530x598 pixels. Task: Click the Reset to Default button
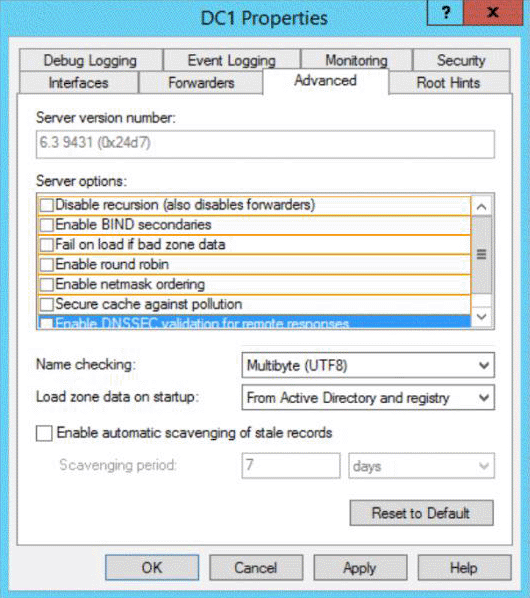pyautogui.click(x=421, y=513)
